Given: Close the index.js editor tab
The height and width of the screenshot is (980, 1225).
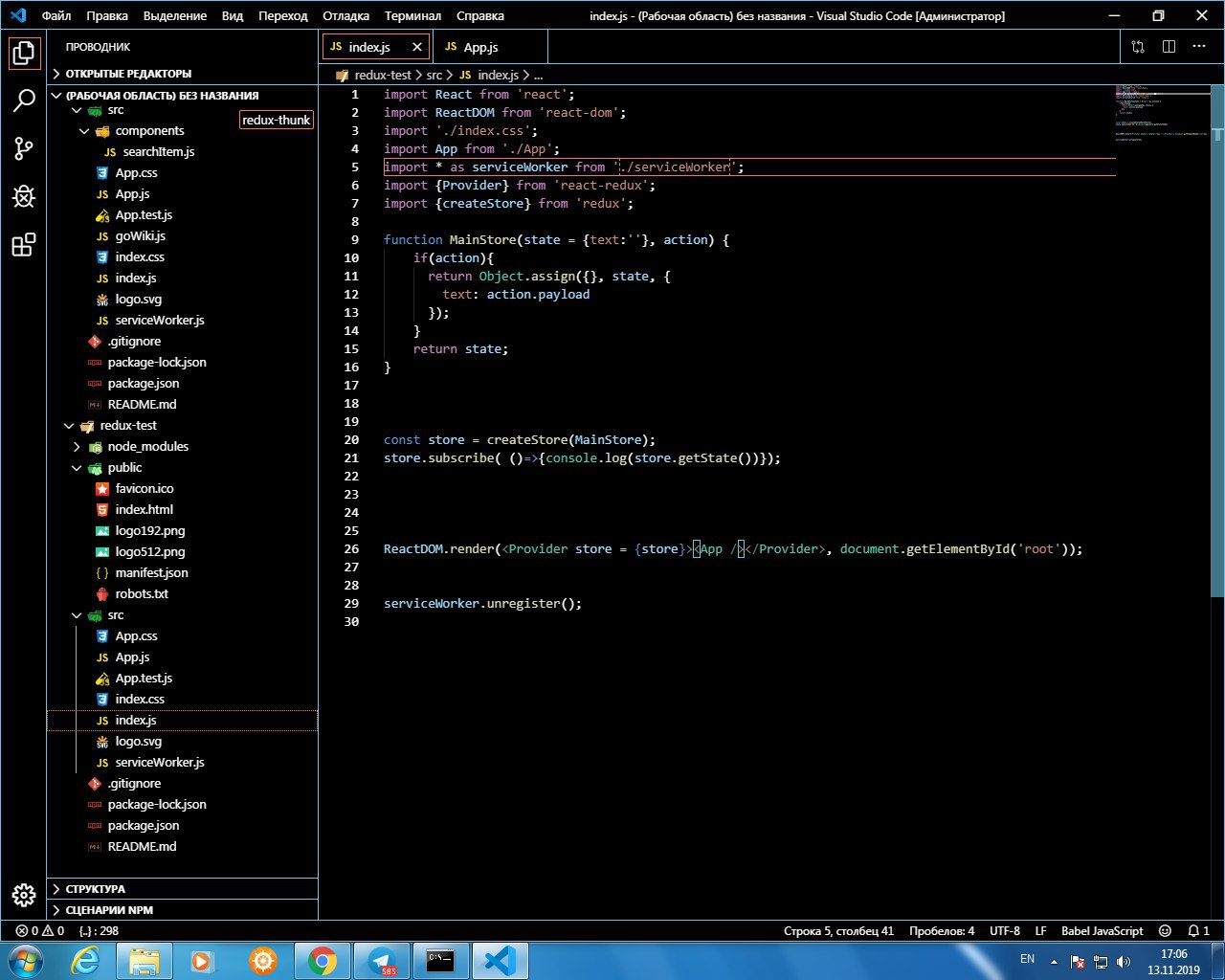Looking at the screenshot, I should pos(417,47).
